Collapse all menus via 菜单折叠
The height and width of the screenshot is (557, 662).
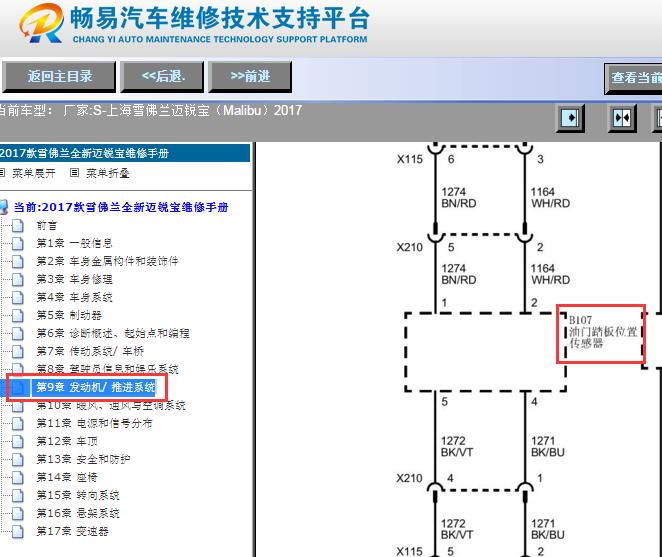click(x=107, y=173)
